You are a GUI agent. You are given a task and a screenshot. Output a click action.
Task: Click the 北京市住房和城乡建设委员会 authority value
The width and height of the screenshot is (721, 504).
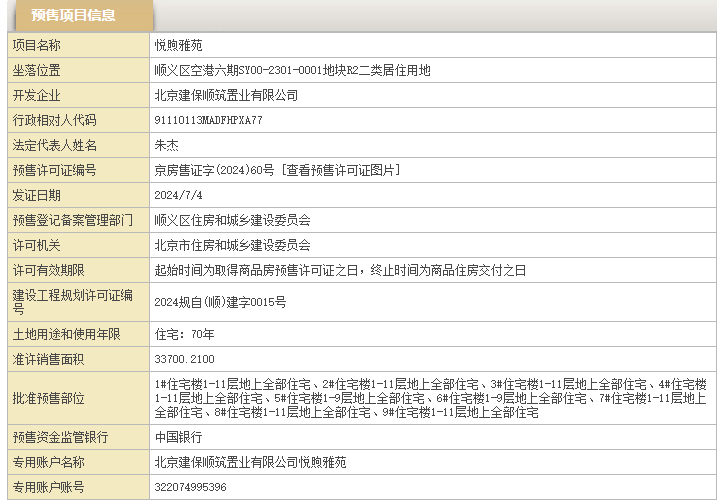coord(232,245)
